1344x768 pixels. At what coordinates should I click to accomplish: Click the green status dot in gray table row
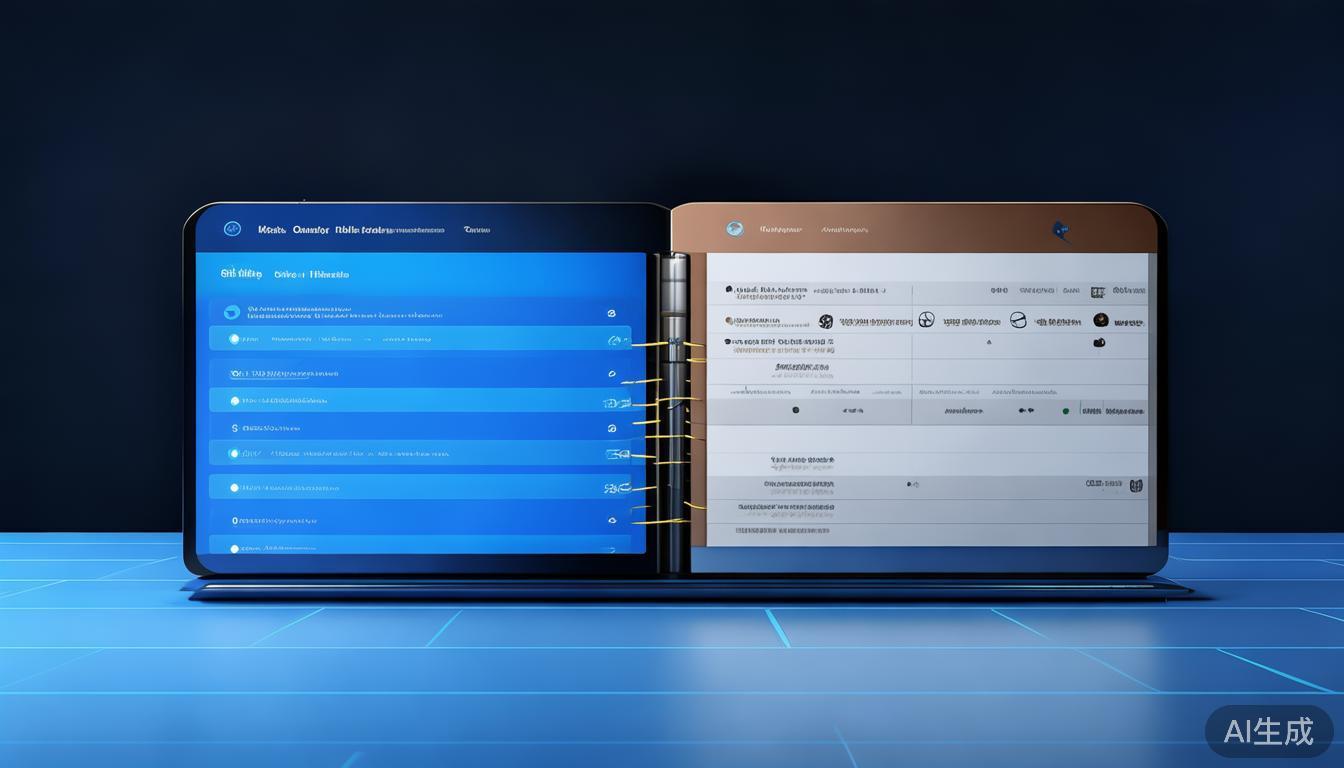pos(1065,410)
